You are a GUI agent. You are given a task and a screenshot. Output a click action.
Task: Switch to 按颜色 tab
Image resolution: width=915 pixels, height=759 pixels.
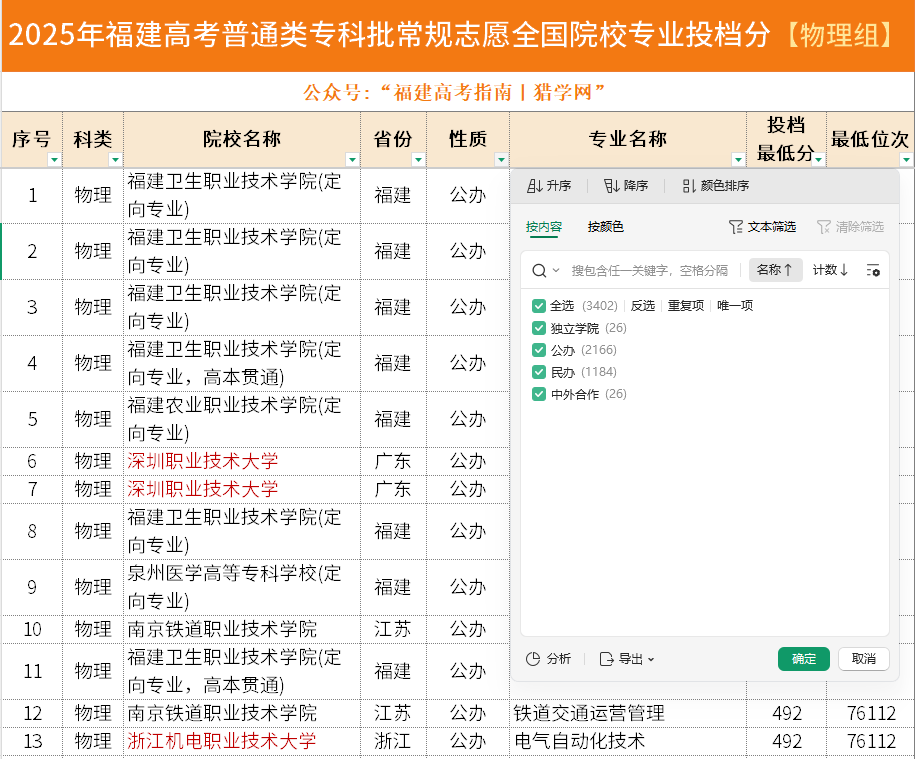click(x=606, y=227)
